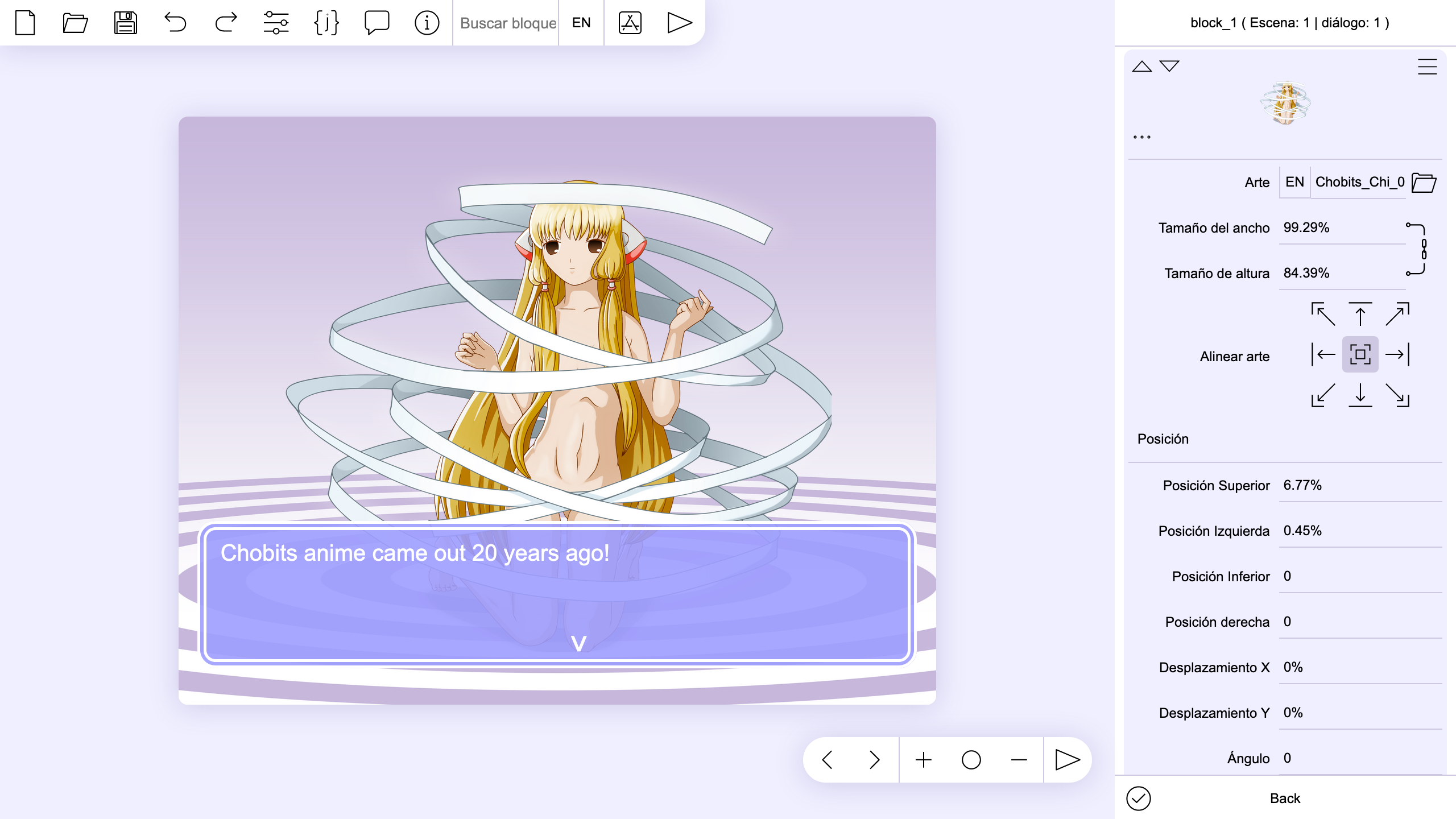Reset zoom with the circle icon

click(x=971, y=760)
